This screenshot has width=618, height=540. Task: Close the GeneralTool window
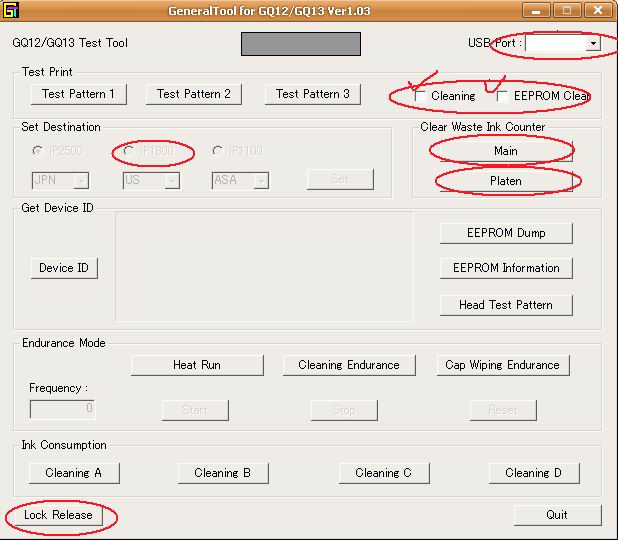pyautogui.click(x=598, y=10)
